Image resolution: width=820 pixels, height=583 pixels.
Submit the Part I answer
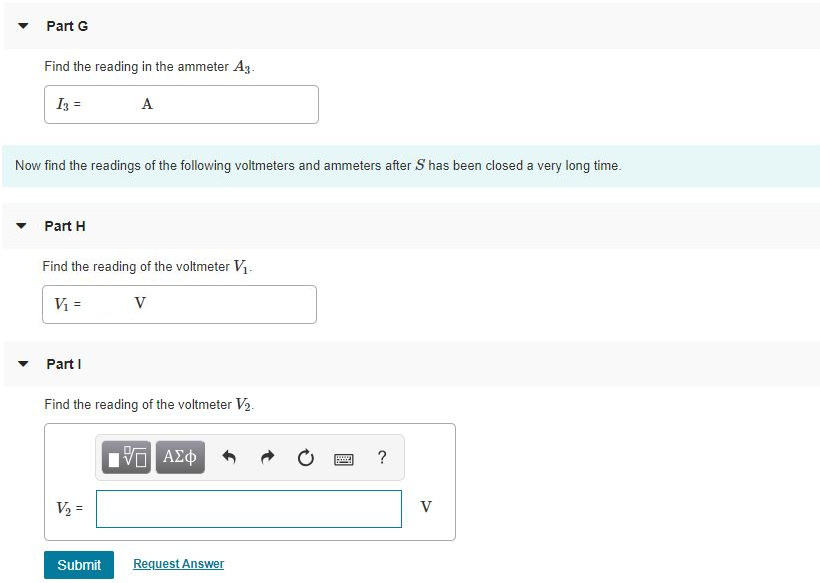tap(79, 565)
